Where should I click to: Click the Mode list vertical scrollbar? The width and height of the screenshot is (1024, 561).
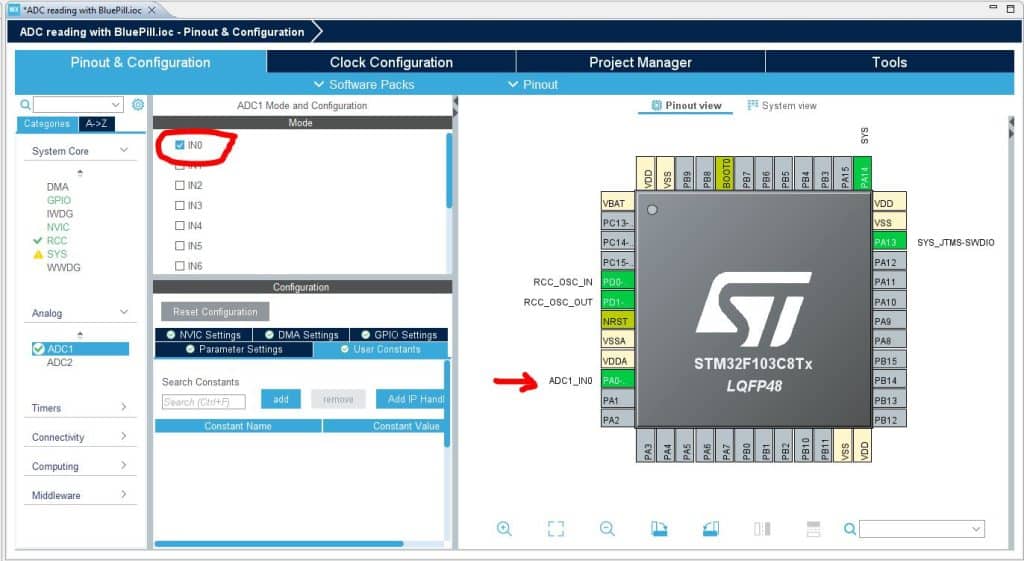pos(449,170)
